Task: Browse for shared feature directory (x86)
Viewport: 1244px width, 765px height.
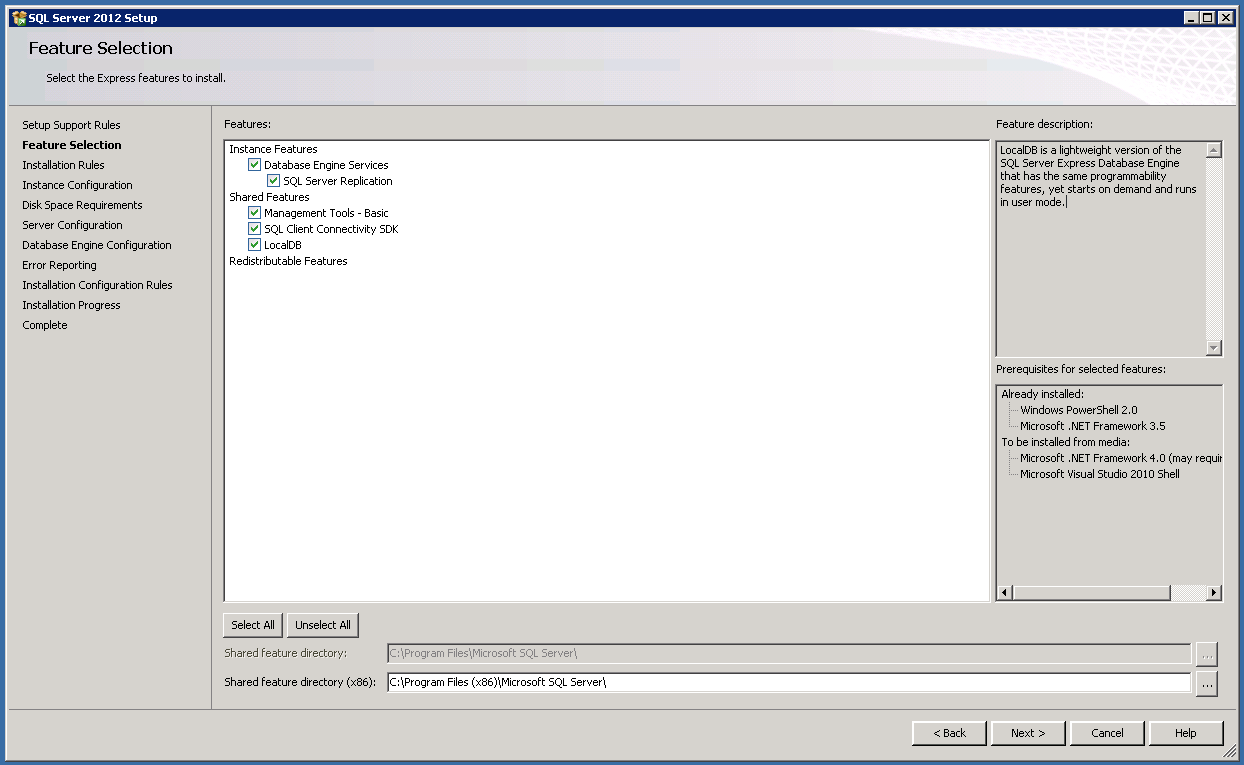Action: point(1207,683)
